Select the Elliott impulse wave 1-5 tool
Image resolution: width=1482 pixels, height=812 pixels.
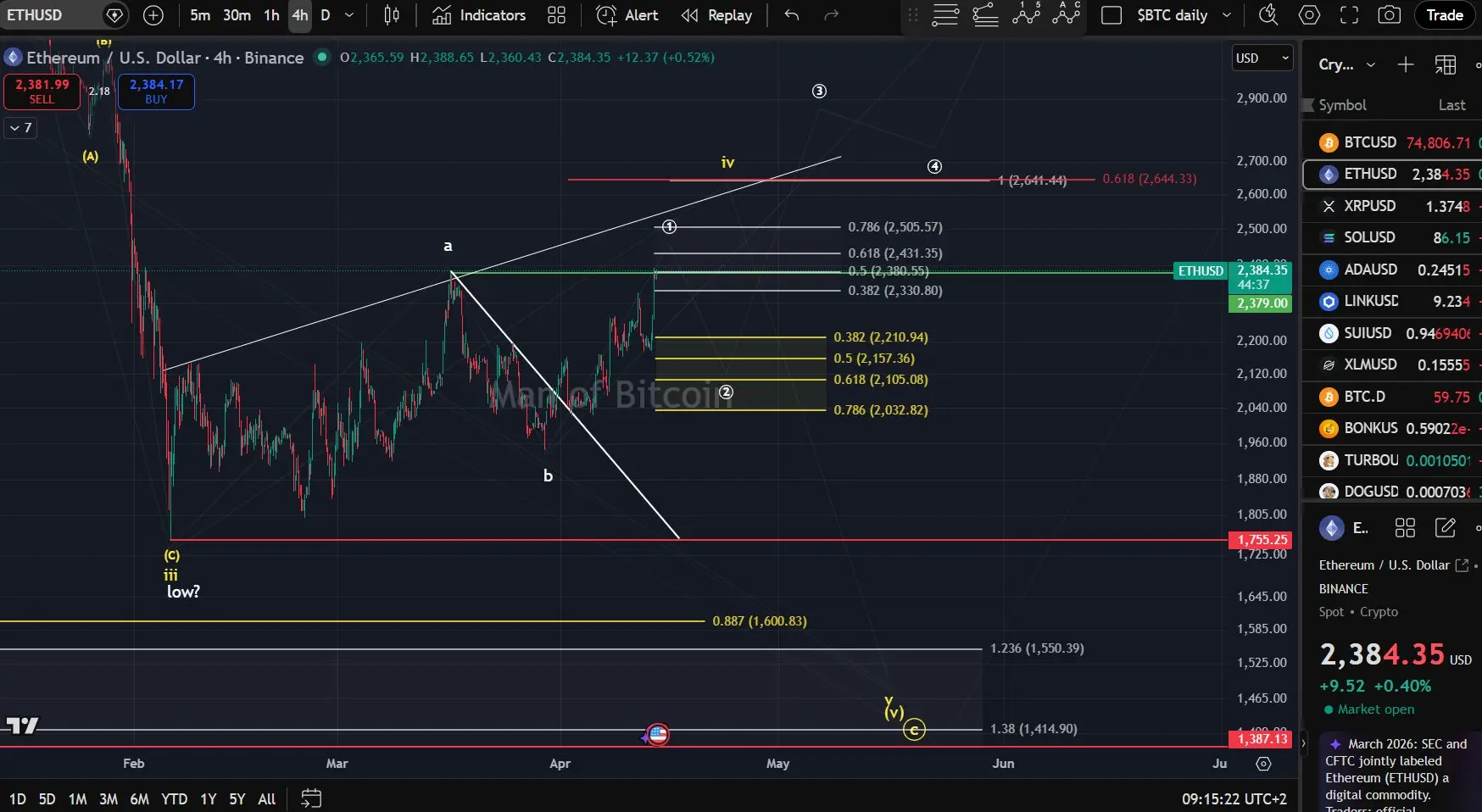tap(1026, 14)
